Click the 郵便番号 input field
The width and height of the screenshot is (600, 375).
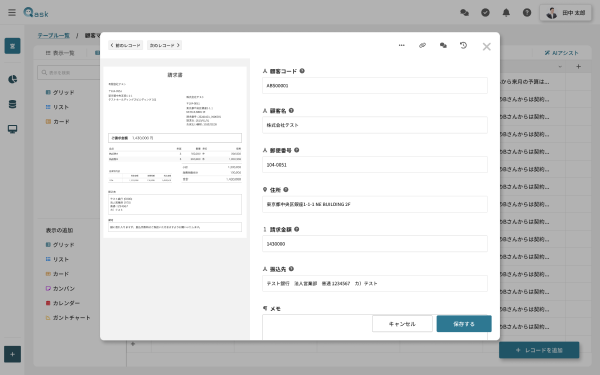(x=375, y=165)
